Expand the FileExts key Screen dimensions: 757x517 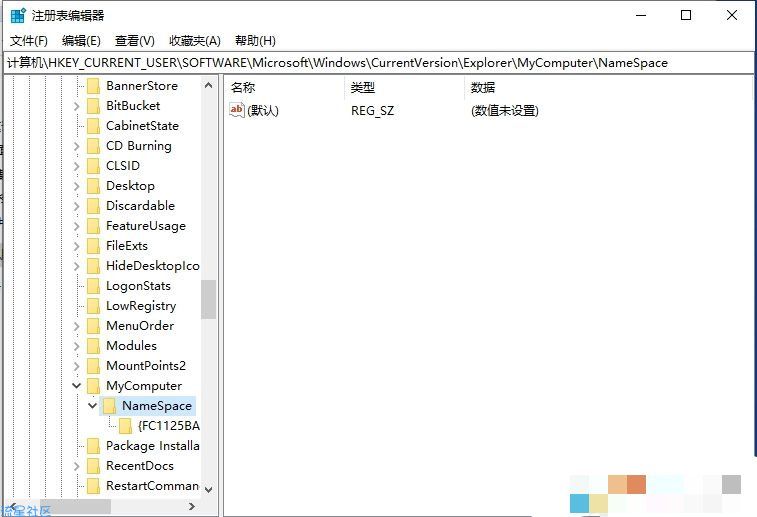(x=77, y=246)
